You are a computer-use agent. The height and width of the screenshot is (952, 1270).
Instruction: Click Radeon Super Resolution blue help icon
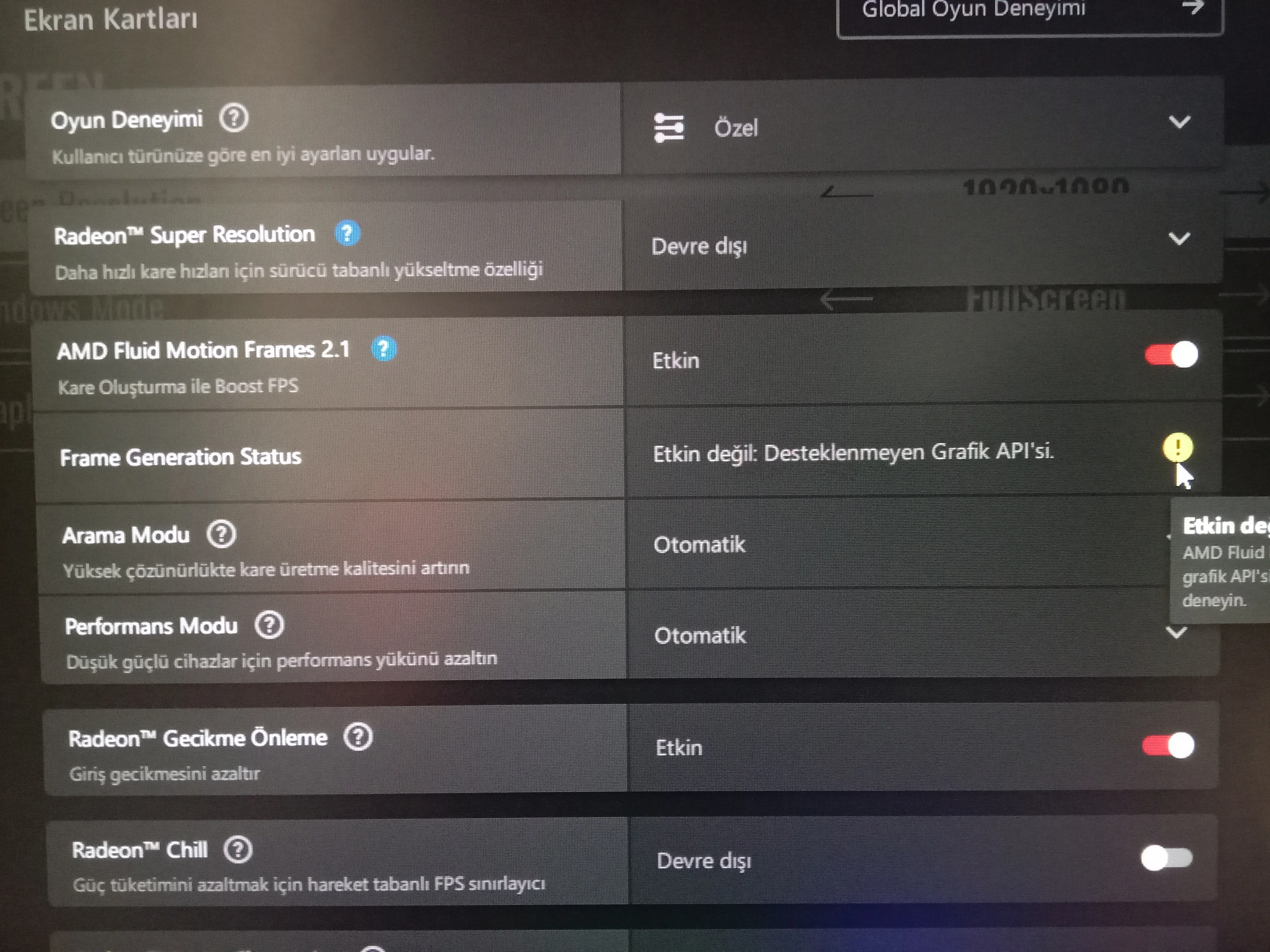click(347, 233)
